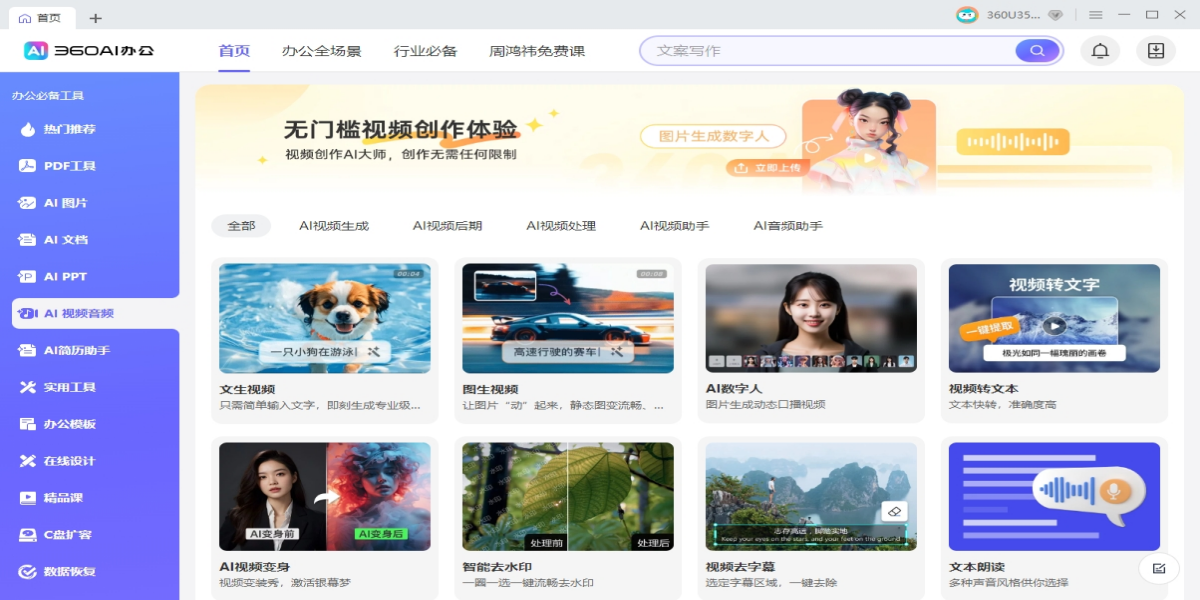This screenshot has width=1200, height=600.
Task: Click 图片生成数字人 banner button
Action: click(713, 137)
